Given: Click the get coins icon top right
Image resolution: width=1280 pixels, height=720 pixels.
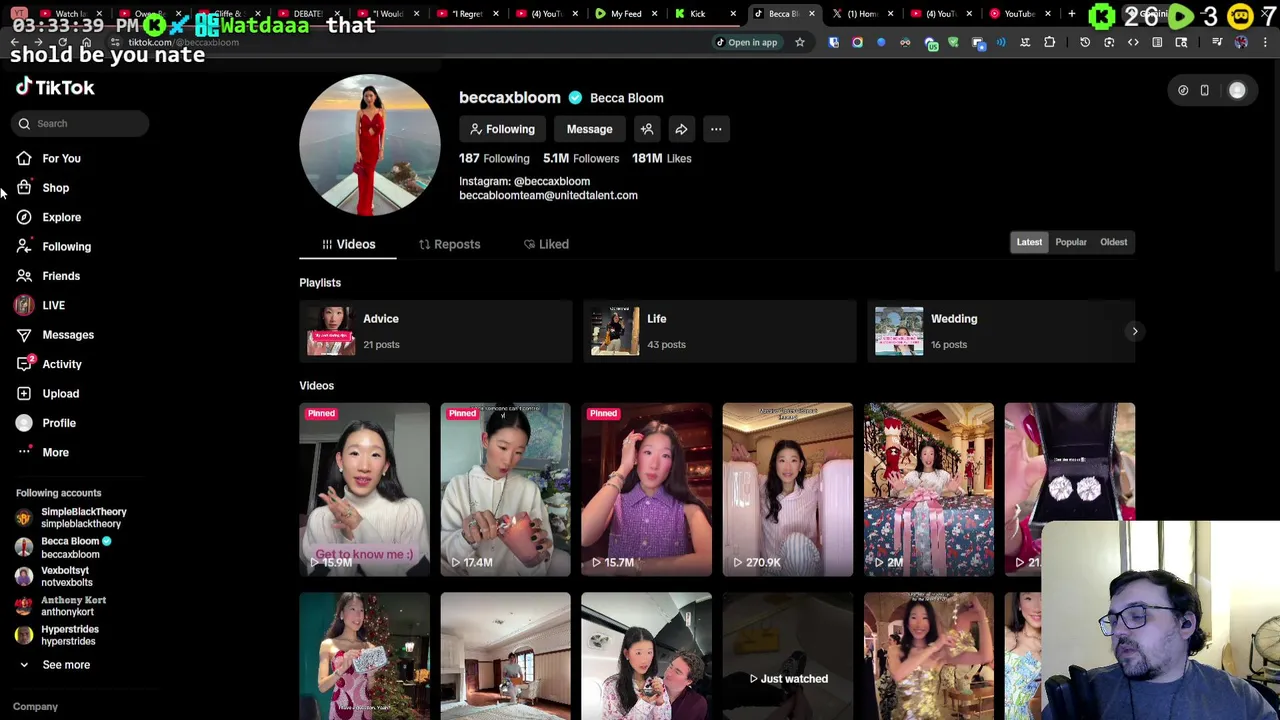Looking at the screenshot, I should [1183, 90].
